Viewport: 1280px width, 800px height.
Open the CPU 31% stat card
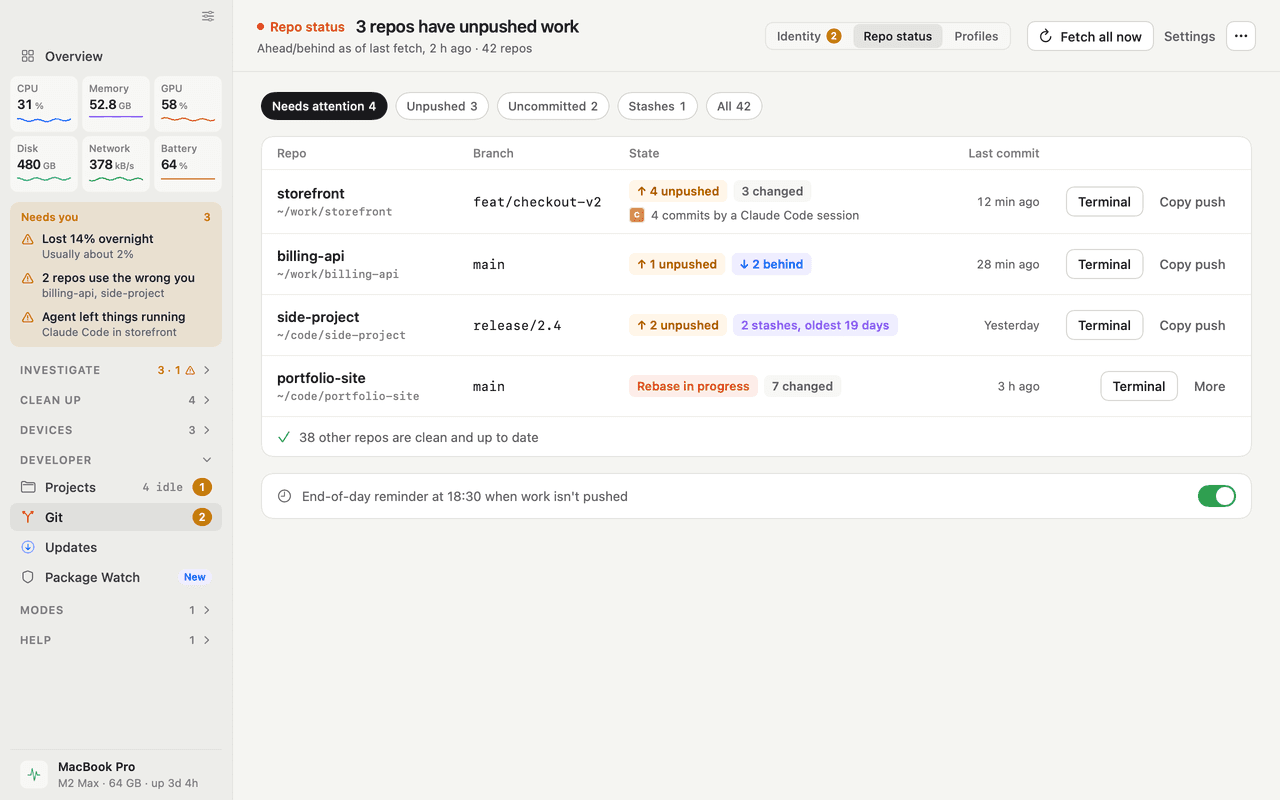coord(44,104)
